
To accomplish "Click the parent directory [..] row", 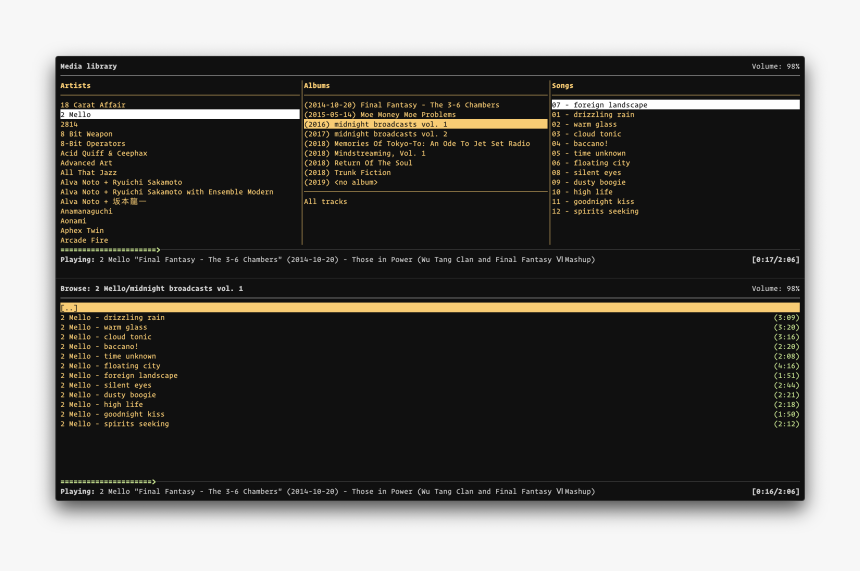I will [69, 308].
